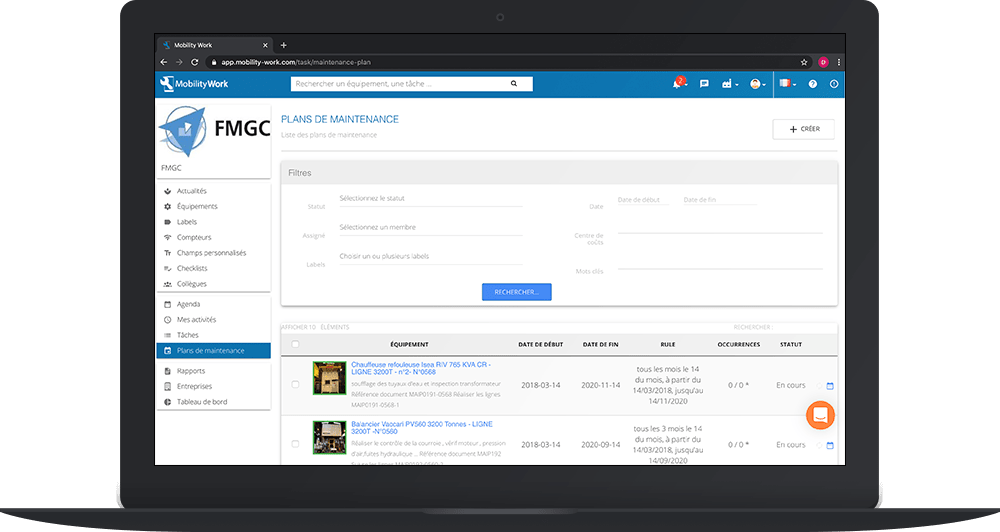Click the Mes activités clock icon

click(168, 320)
